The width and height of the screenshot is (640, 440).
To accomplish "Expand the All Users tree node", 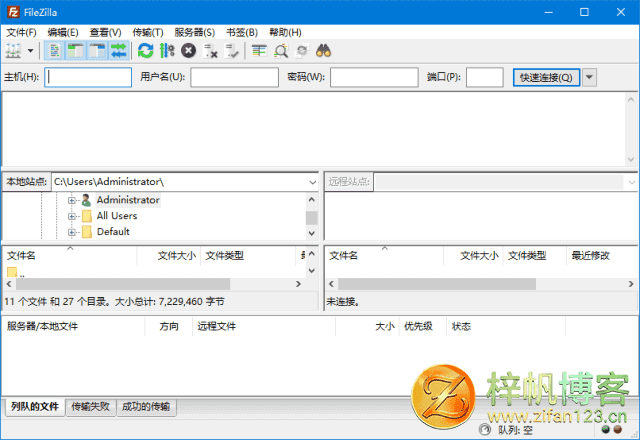I will coord(71,216).
